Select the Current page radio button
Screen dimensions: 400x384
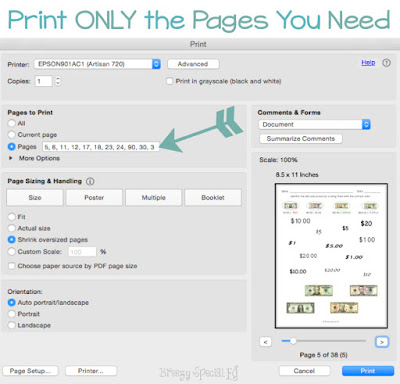tap(12, 135)
